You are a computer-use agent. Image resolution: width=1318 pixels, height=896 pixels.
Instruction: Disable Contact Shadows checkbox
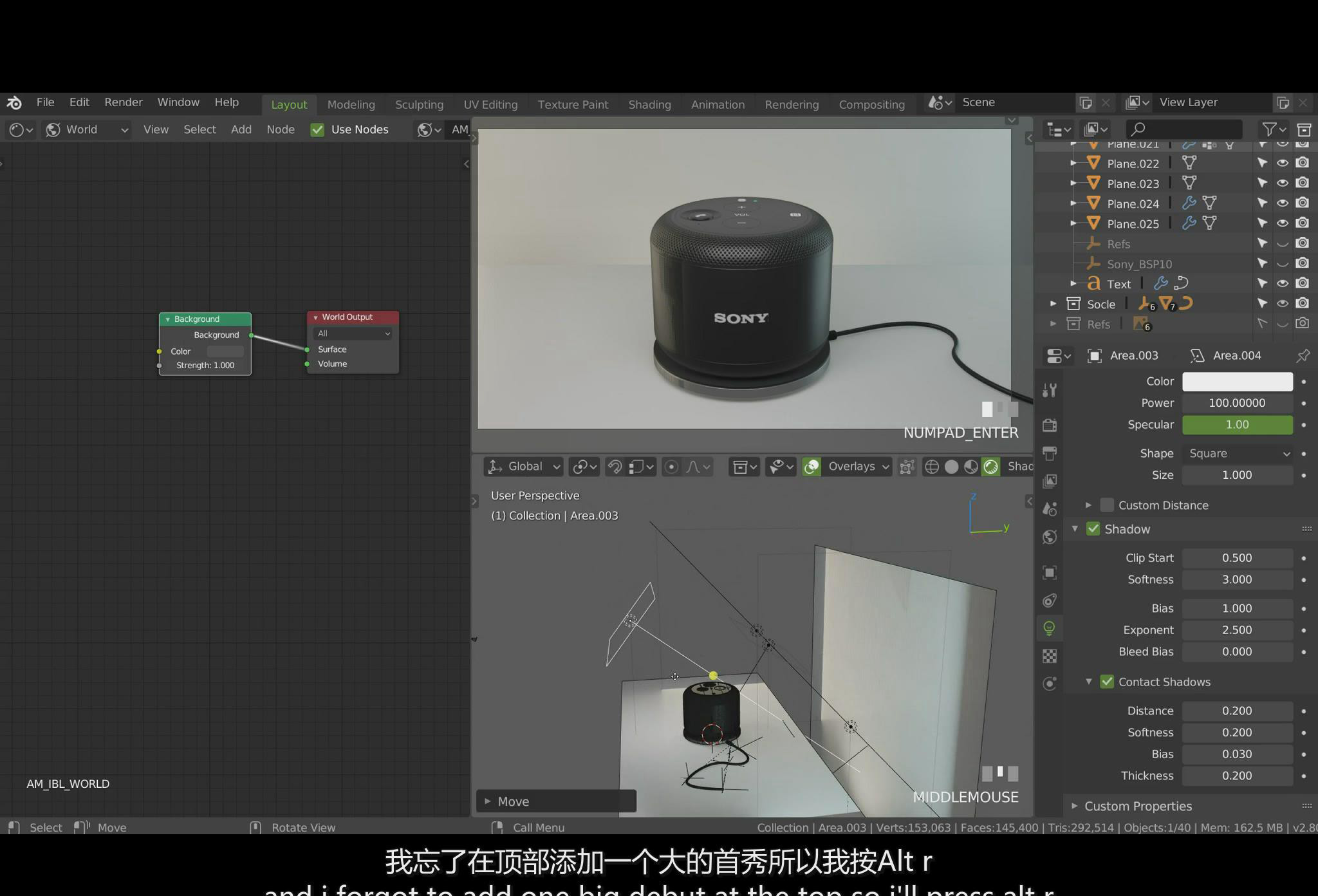[1107, 682]
